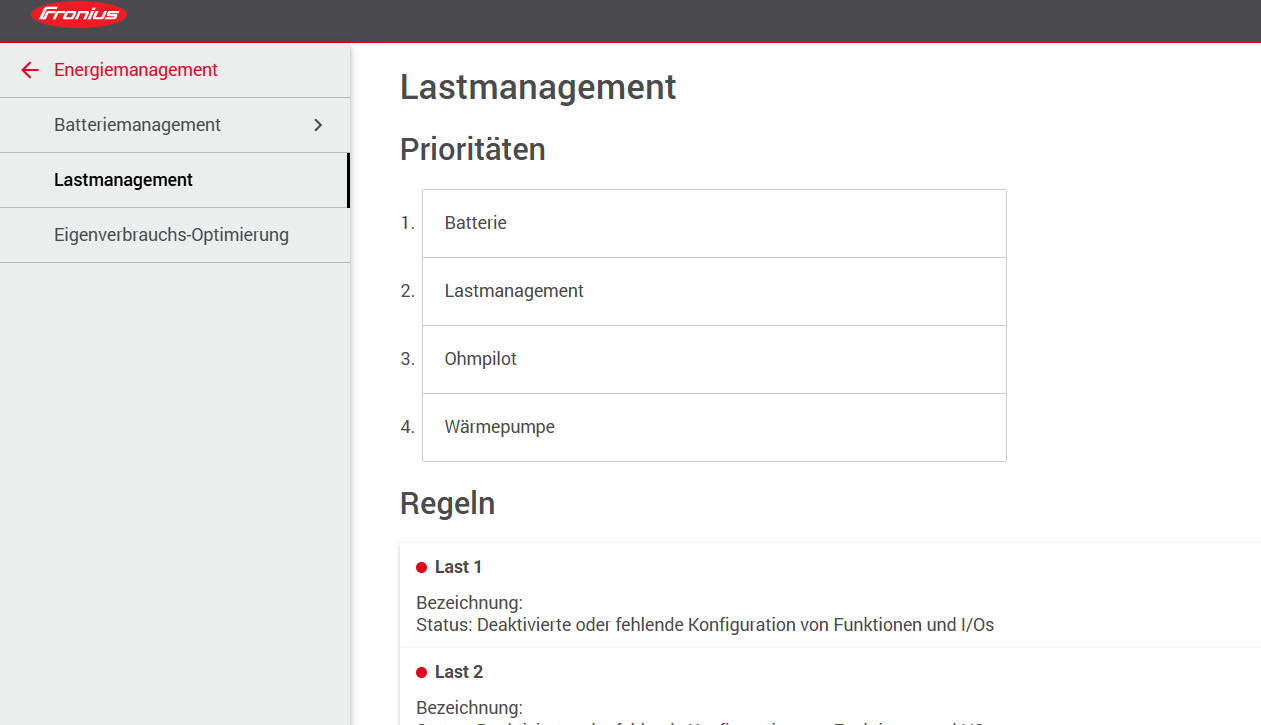1261x725 pixels.
Task: Click the Lastmanagement page heading
Action: point(538,87)
